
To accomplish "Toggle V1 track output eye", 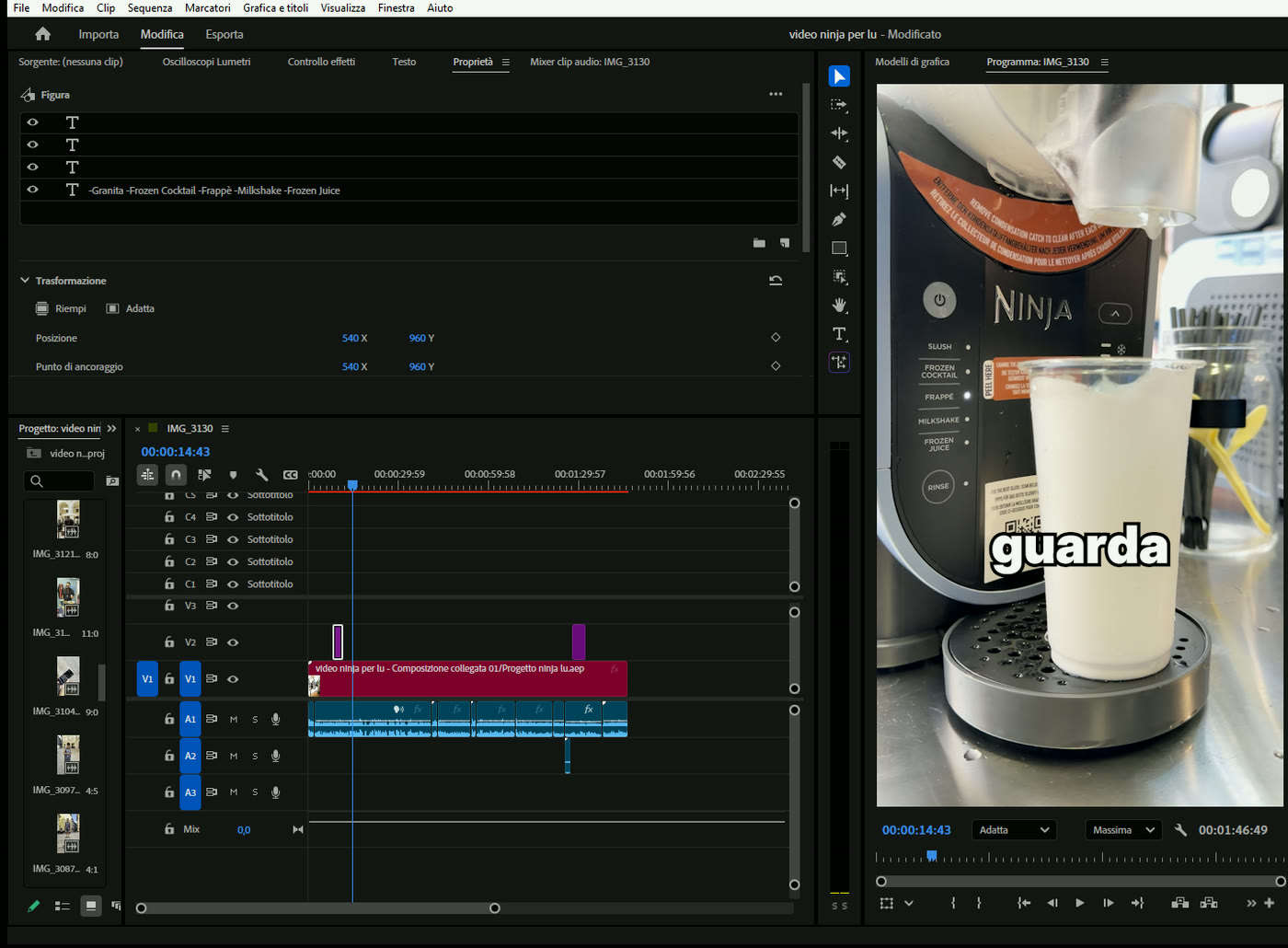I will (x=233, y=679).
